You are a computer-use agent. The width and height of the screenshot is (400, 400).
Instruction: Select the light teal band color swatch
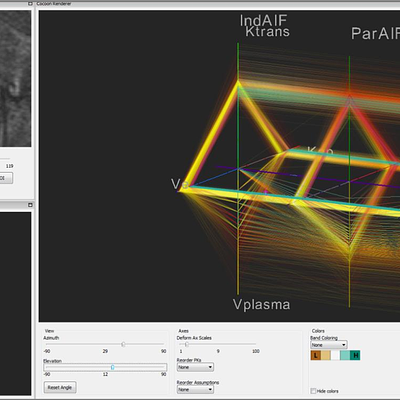tap(345, 355)
